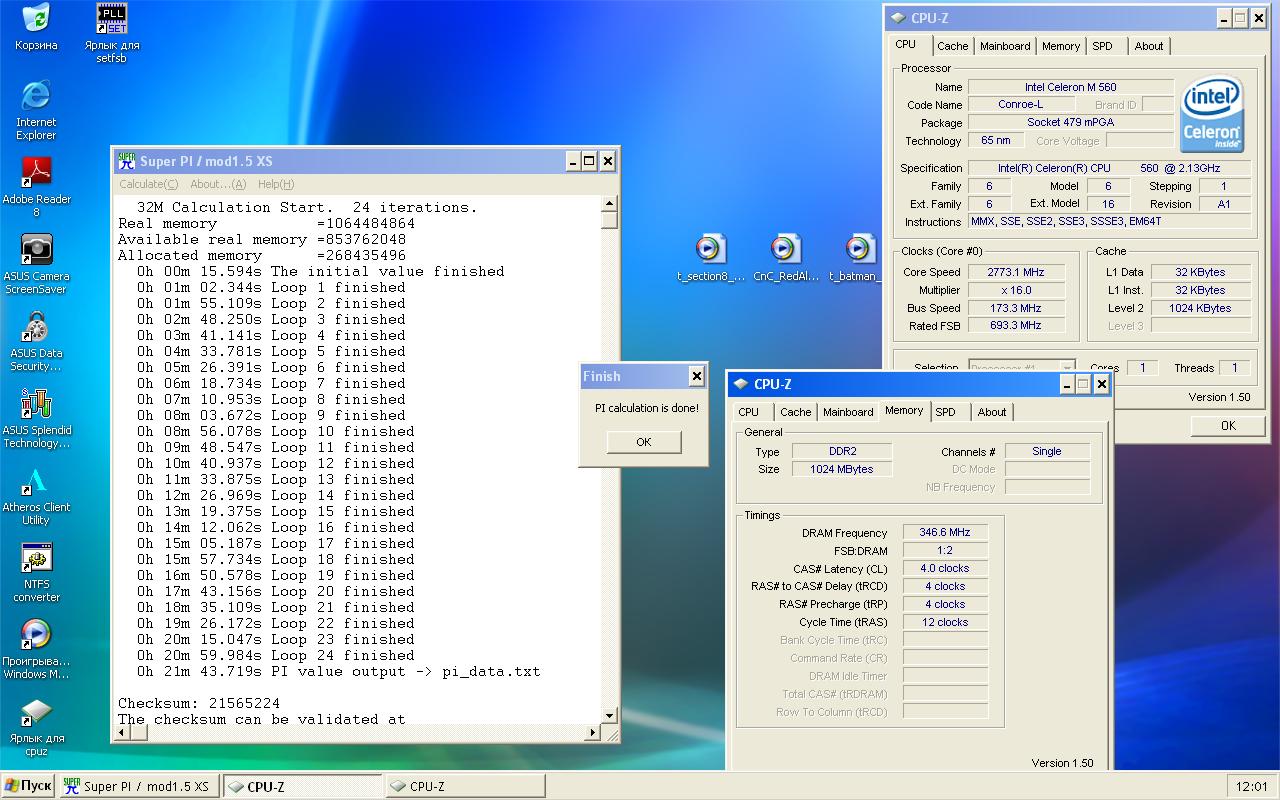This screenshot has width=1280, height=800.
Task: Open the Help menu in Super PI
Action: tap(276, 184)
